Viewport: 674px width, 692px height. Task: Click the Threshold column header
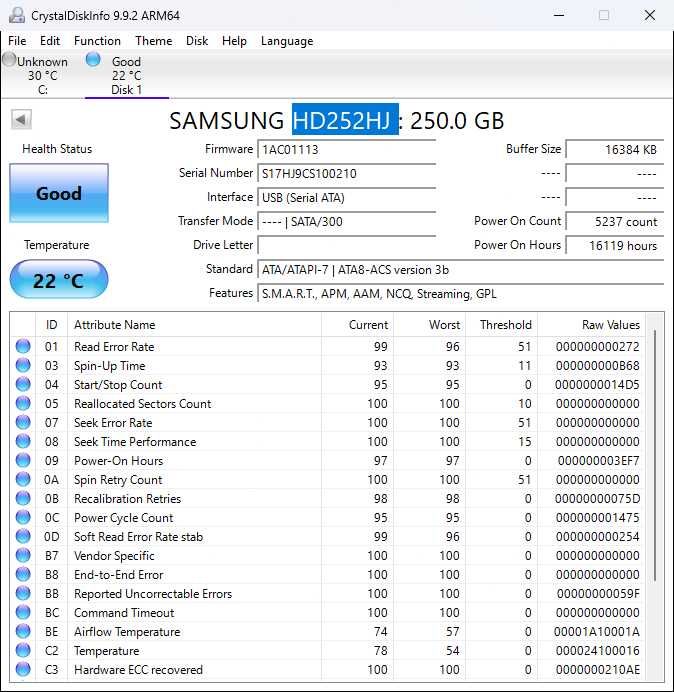(501, 325)
